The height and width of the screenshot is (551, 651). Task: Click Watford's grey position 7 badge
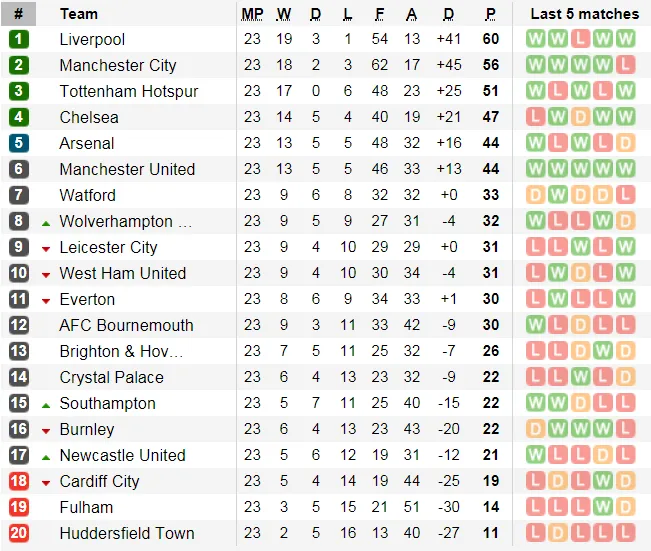19,195
